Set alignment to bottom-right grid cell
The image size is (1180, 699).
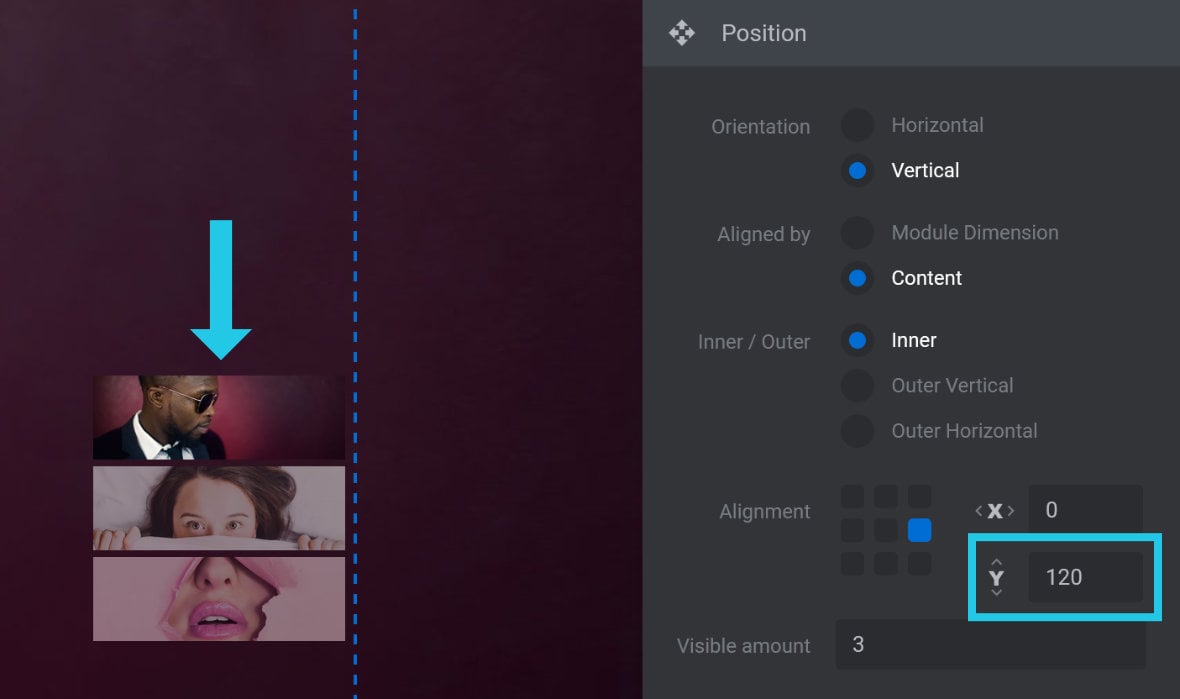click(x=920, y=564)
